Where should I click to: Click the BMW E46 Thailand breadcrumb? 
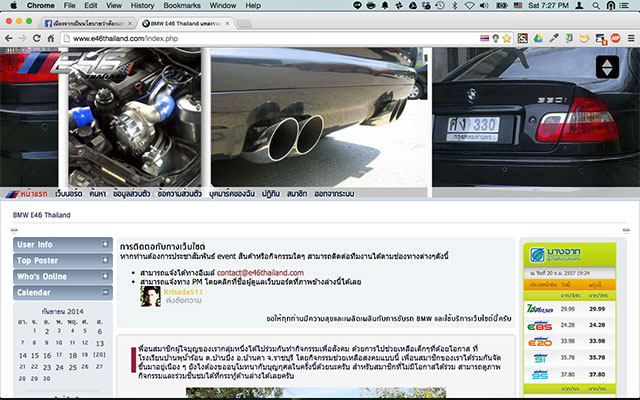tap(42, 215)
